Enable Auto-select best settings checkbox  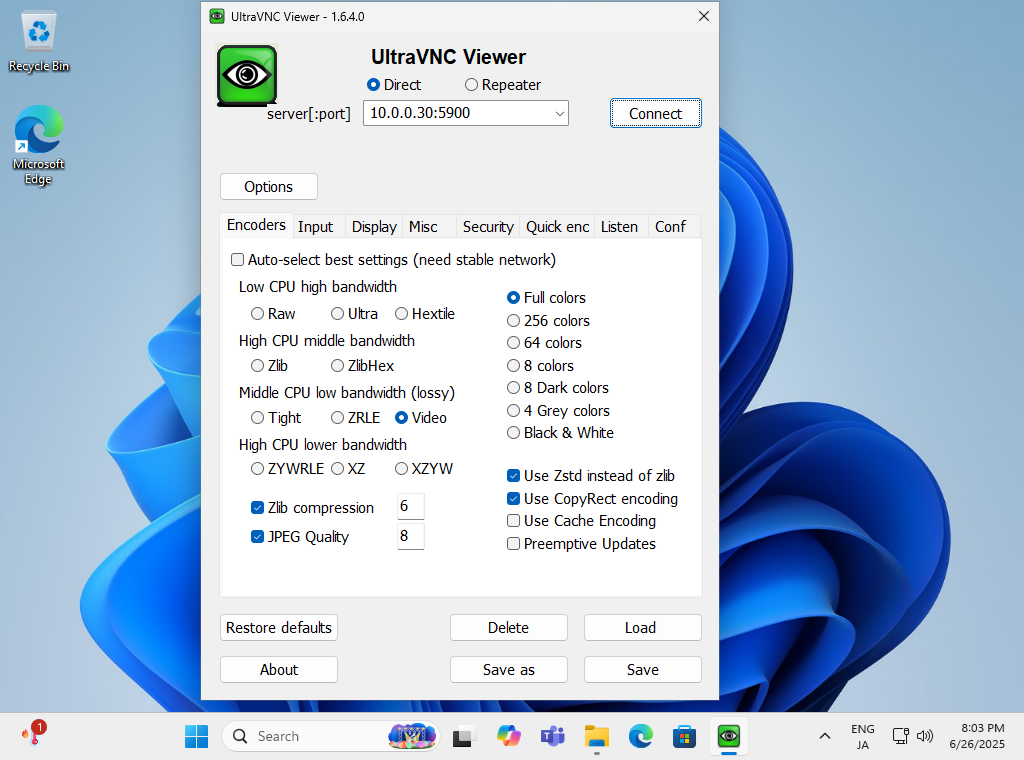[237, 259]
